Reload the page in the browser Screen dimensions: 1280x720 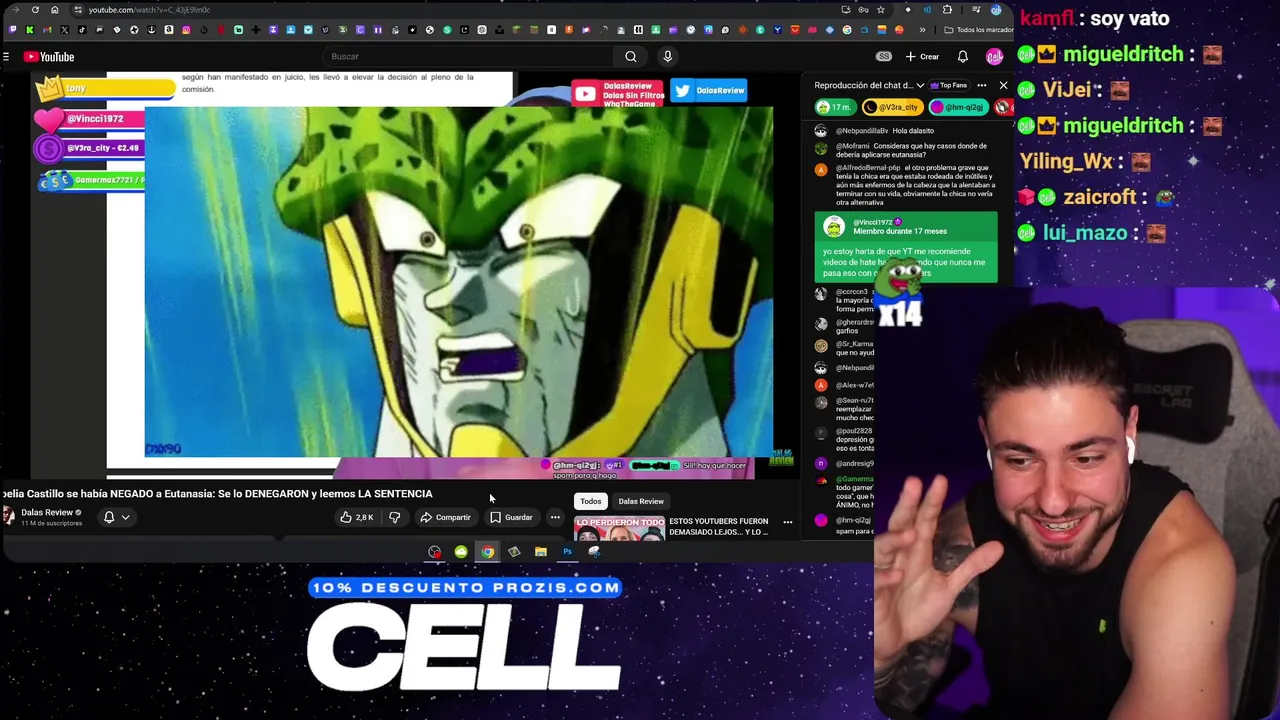(x=35, y=10)
